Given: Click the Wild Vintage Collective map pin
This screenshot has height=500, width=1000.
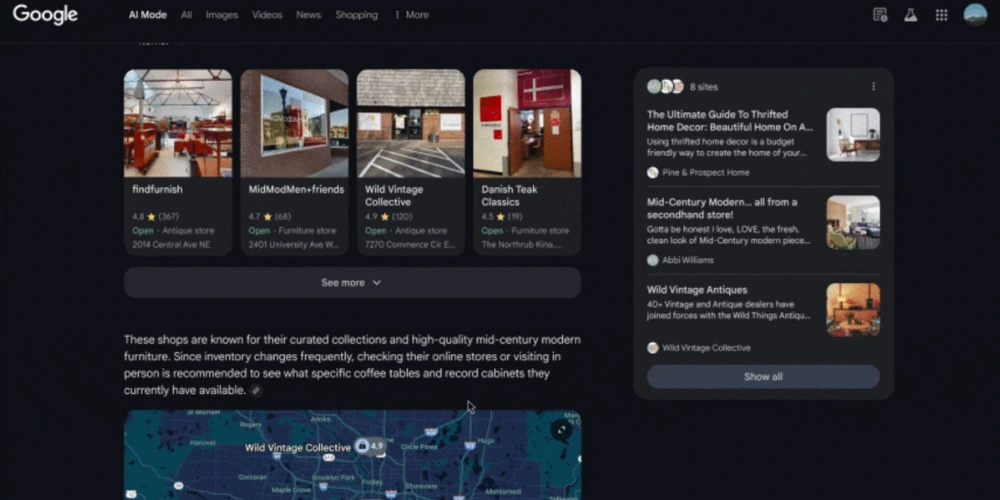Looking at the screenshot, I should pos(362,446).
